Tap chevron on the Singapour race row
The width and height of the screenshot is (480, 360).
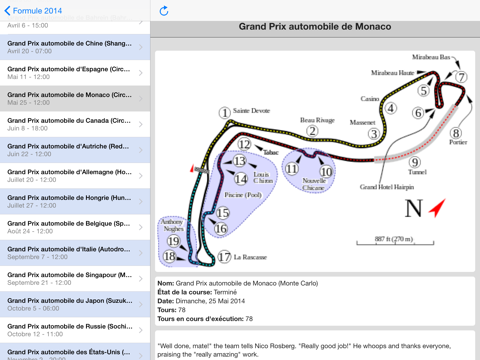[141, 279]
